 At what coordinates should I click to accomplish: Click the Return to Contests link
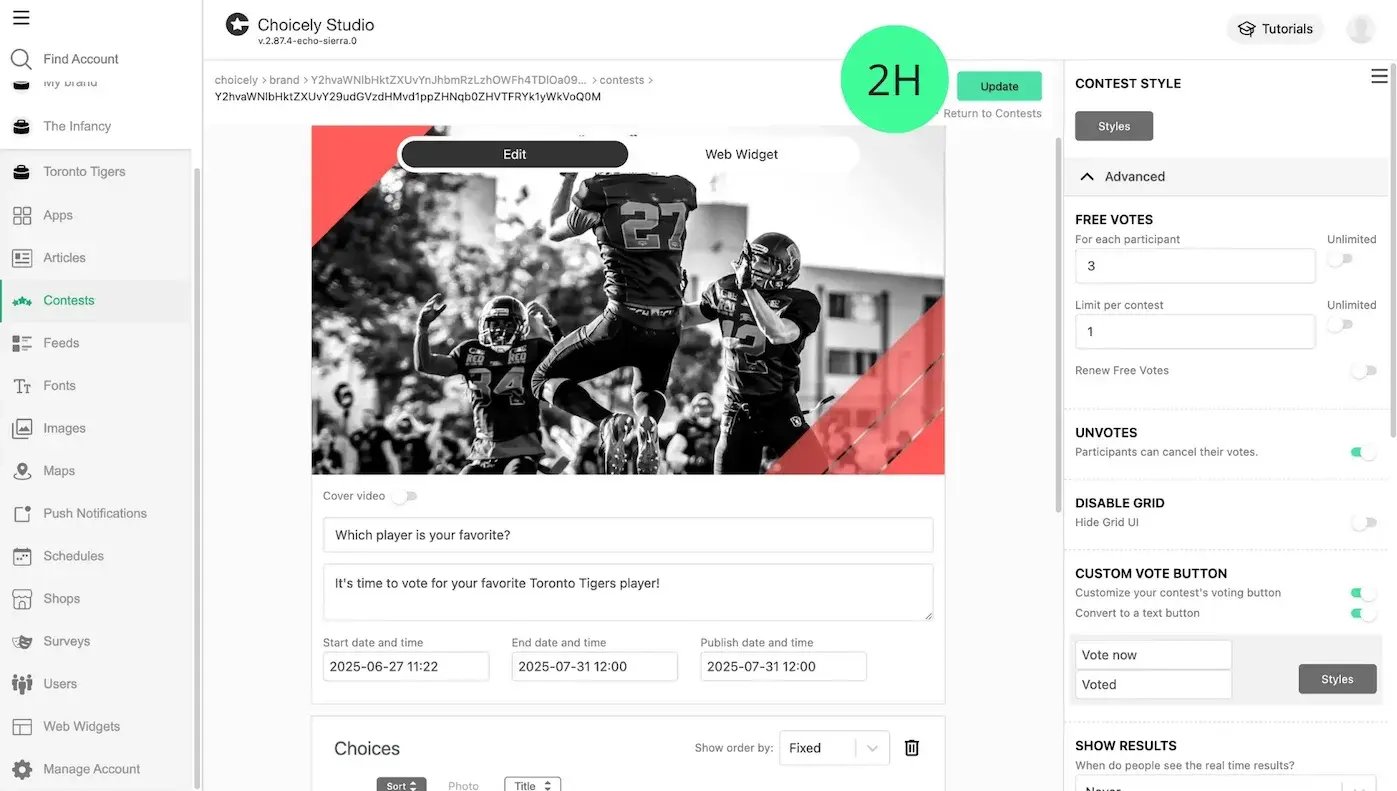(992, 113)
